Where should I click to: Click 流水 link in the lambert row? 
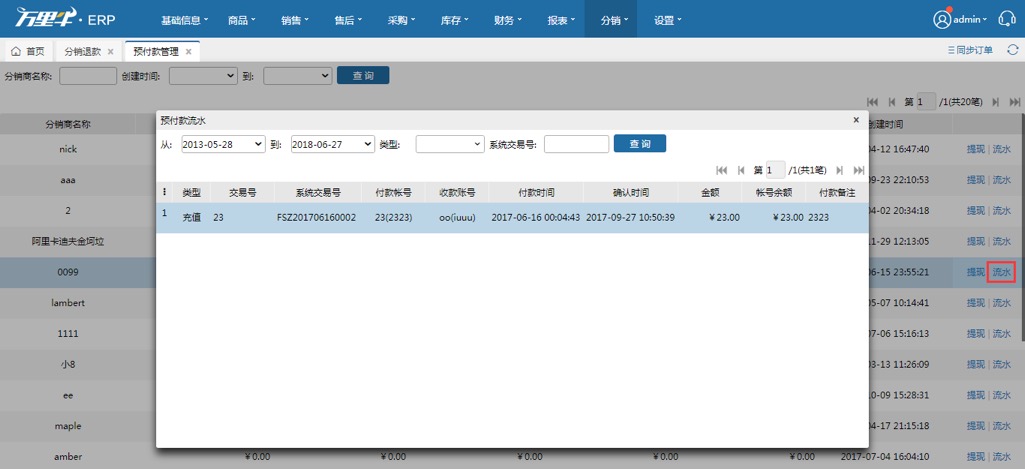click(x=1001, y=303)
